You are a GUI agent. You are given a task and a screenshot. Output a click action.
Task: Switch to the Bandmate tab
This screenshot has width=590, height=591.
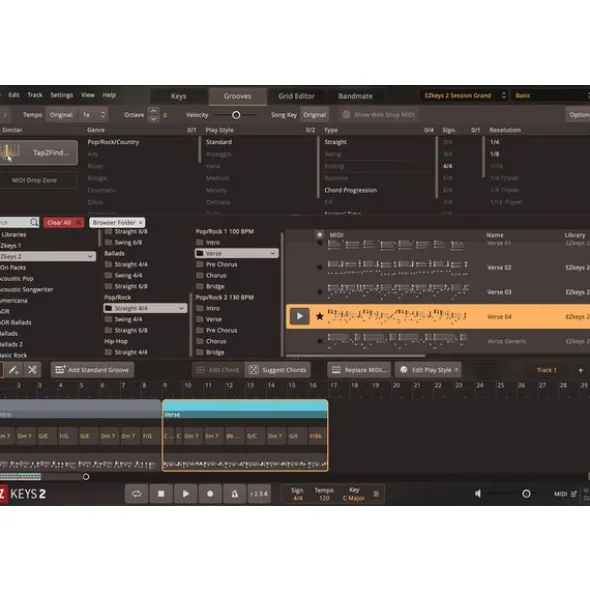tap(355, 96)
